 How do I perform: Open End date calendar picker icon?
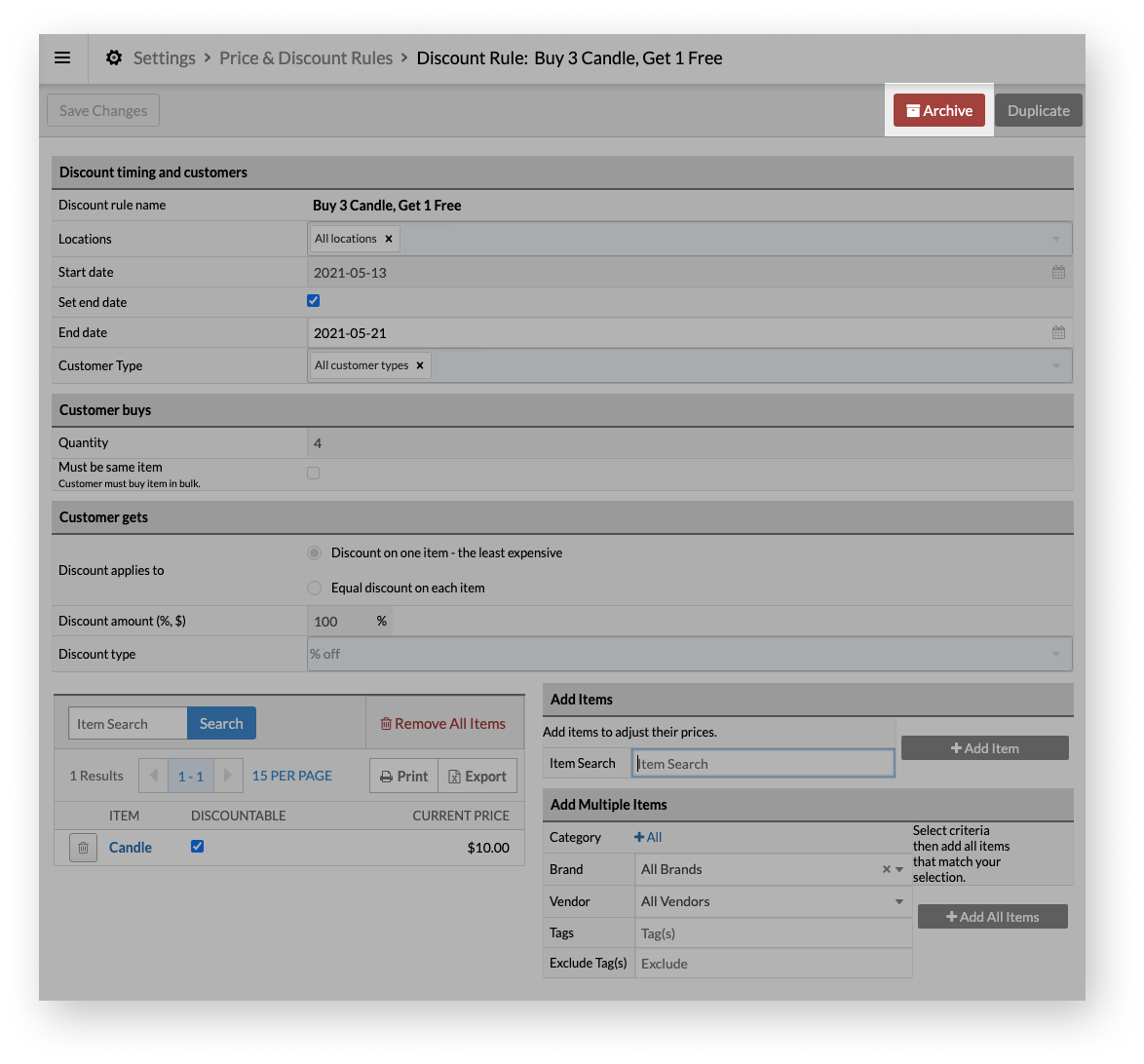[x=1058, y=333]
